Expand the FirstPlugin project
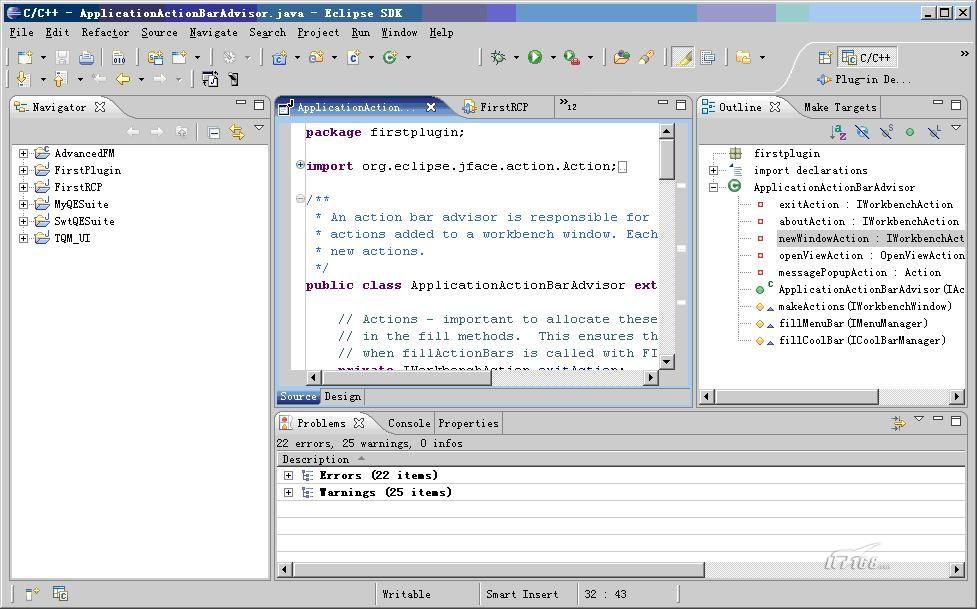This screenshot has height=609, width=977. pos(23,170)
